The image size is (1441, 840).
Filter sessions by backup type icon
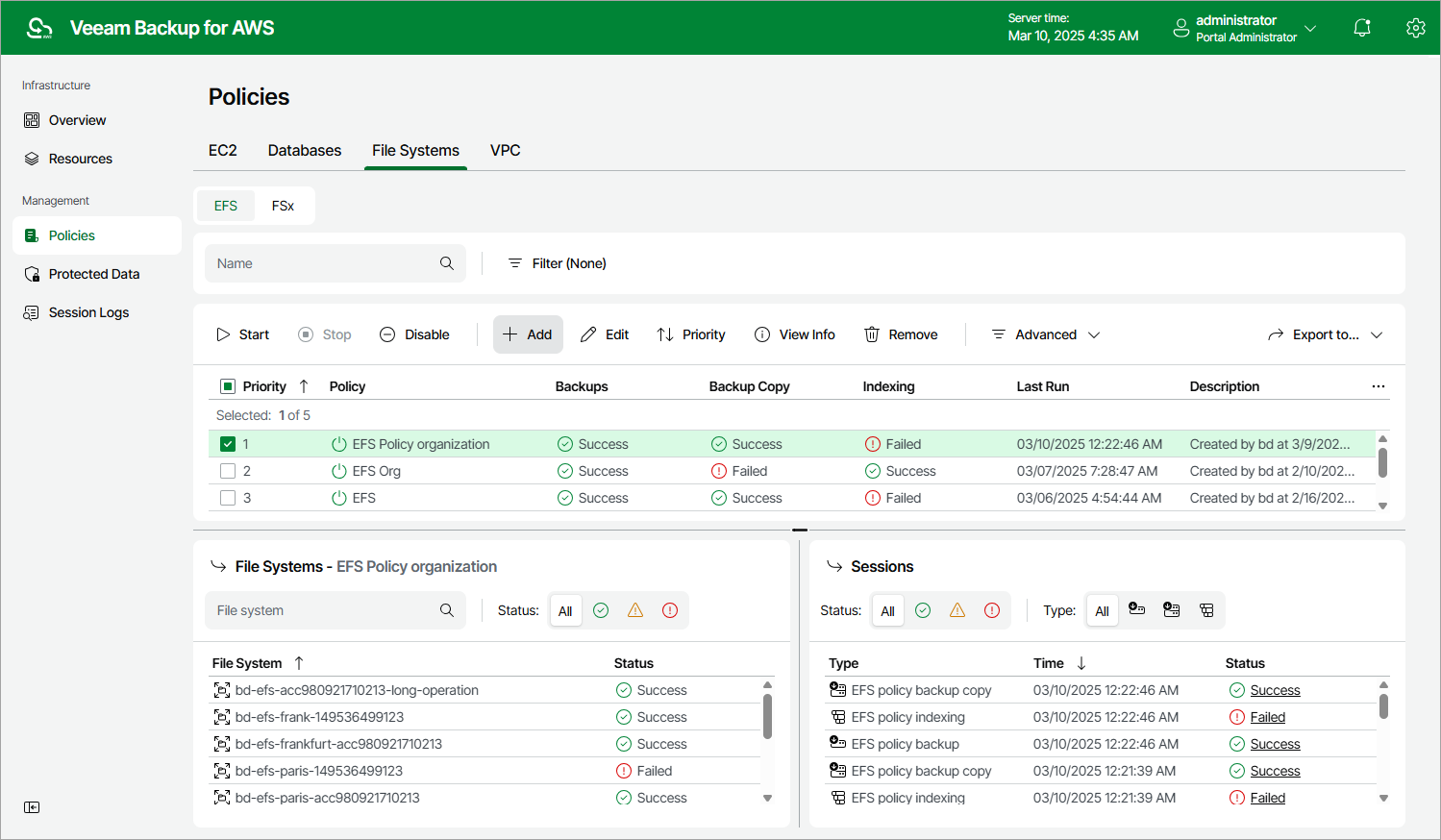(1137, 610)
